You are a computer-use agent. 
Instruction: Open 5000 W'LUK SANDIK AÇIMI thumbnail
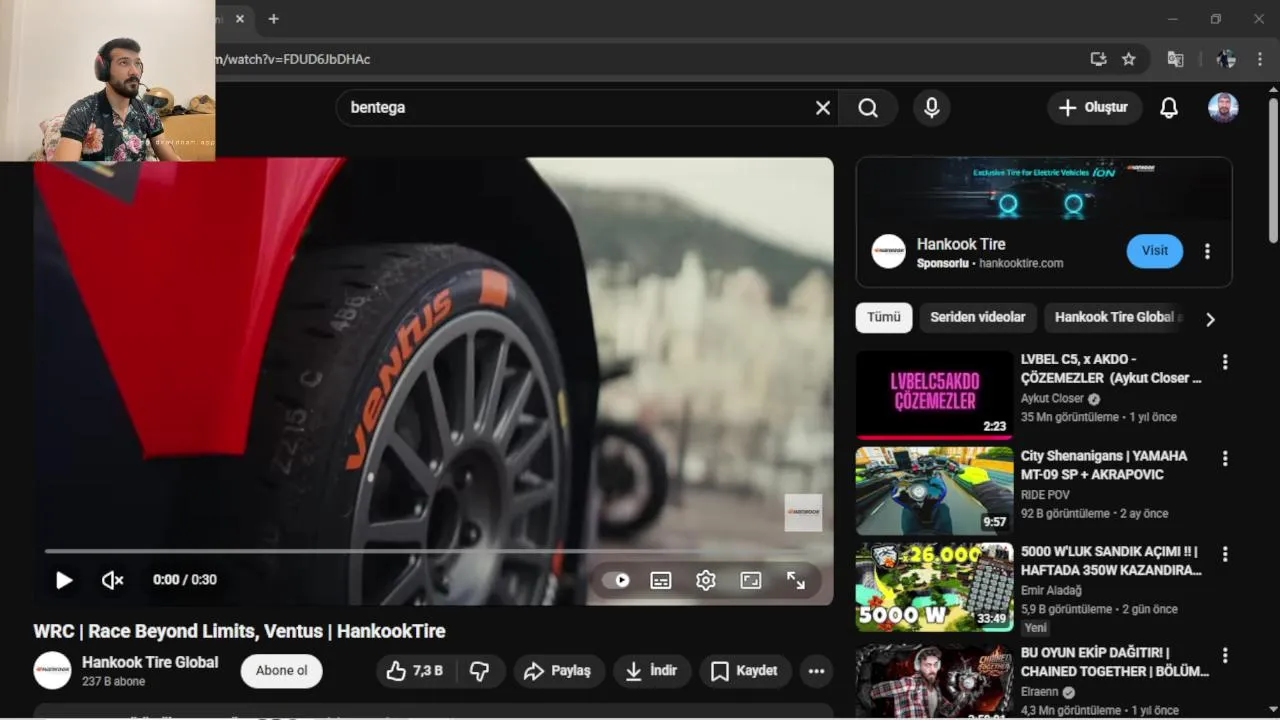(934, 587)
